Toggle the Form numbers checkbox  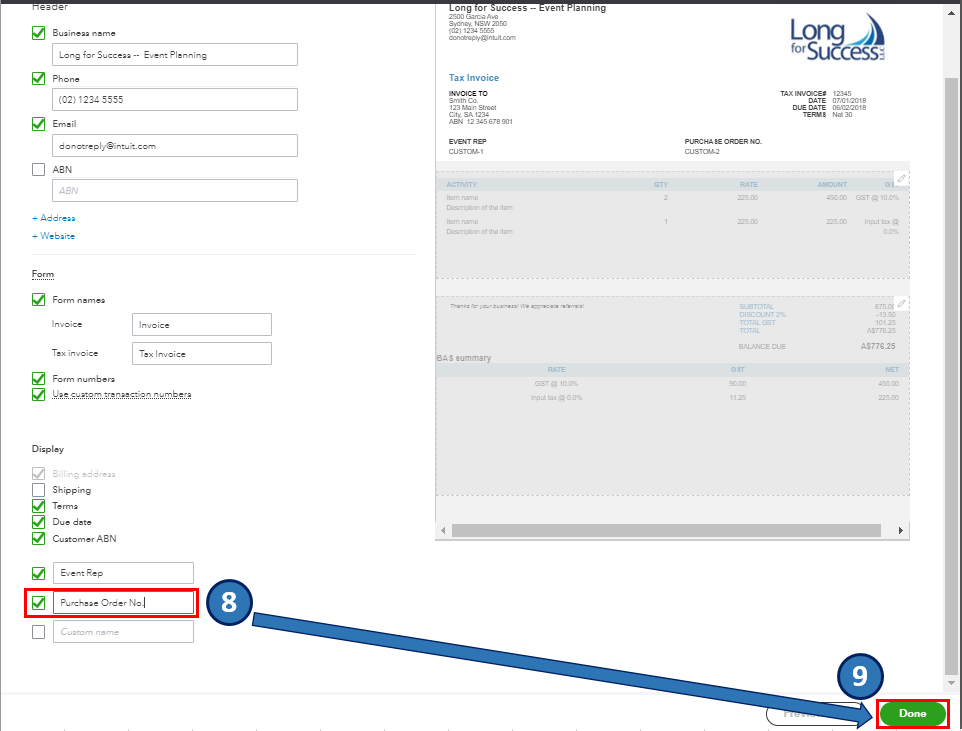(39, 379)
